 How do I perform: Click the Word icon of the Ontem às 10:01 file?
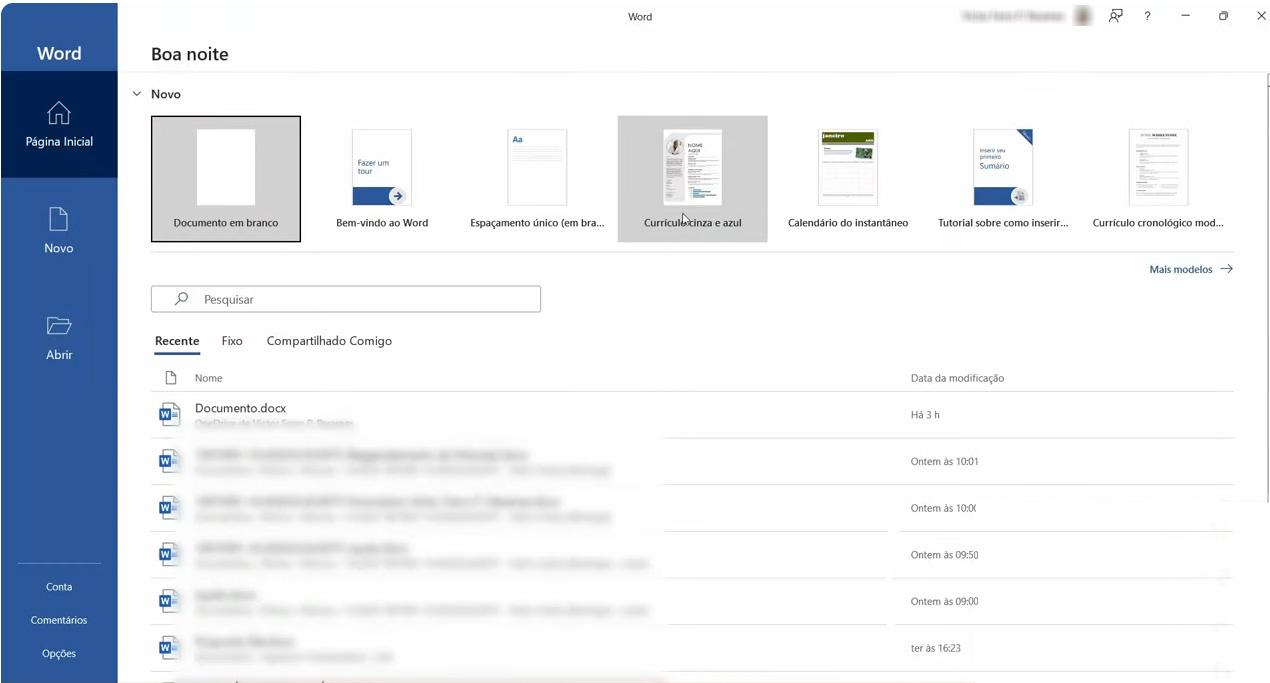point(170,461)
